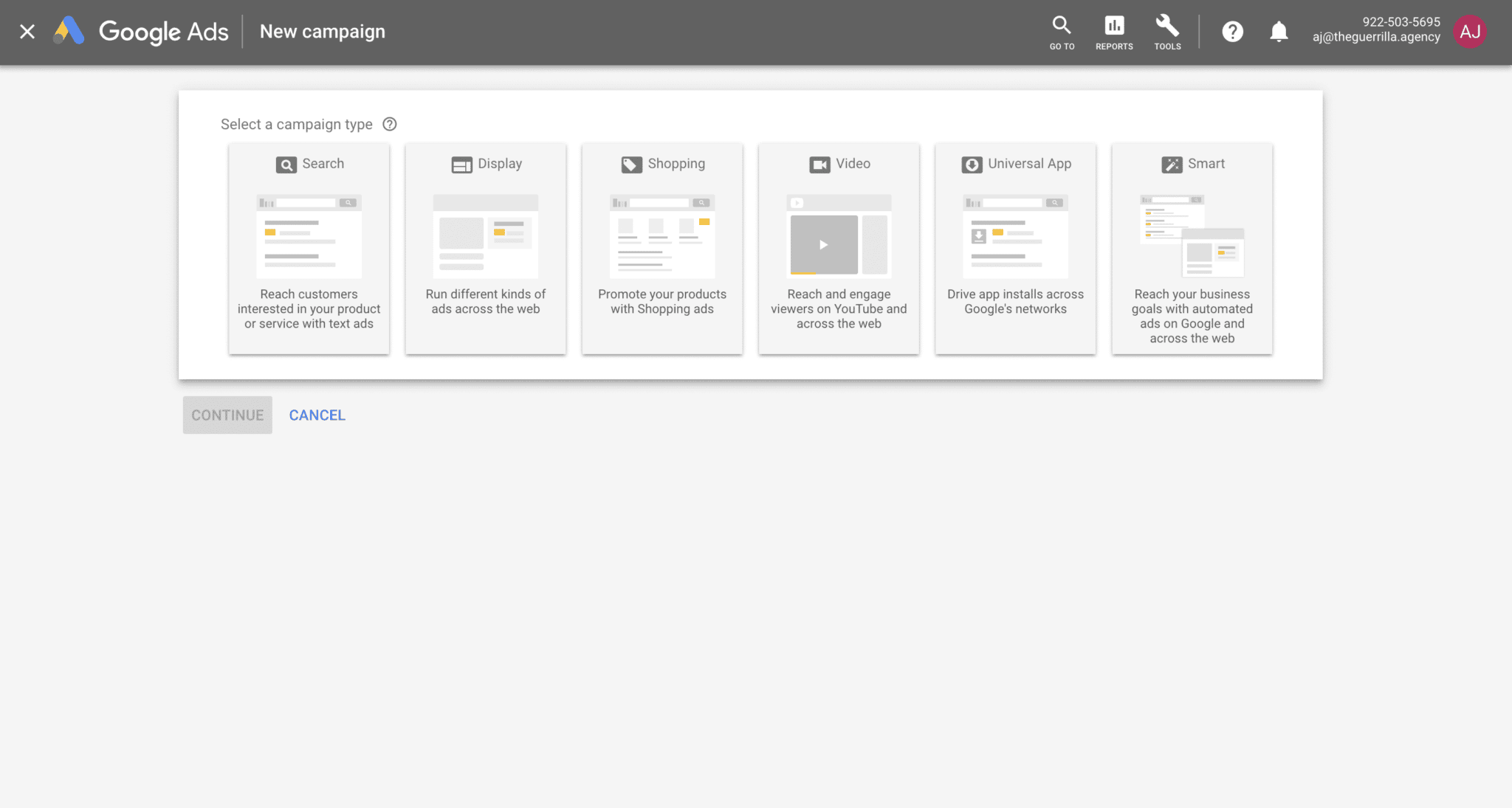Click the 'New campaign' header title

[323, 31]
